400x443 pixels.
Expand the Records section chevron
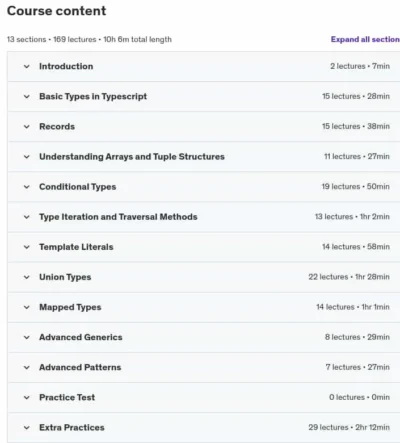tap(27, 127)
